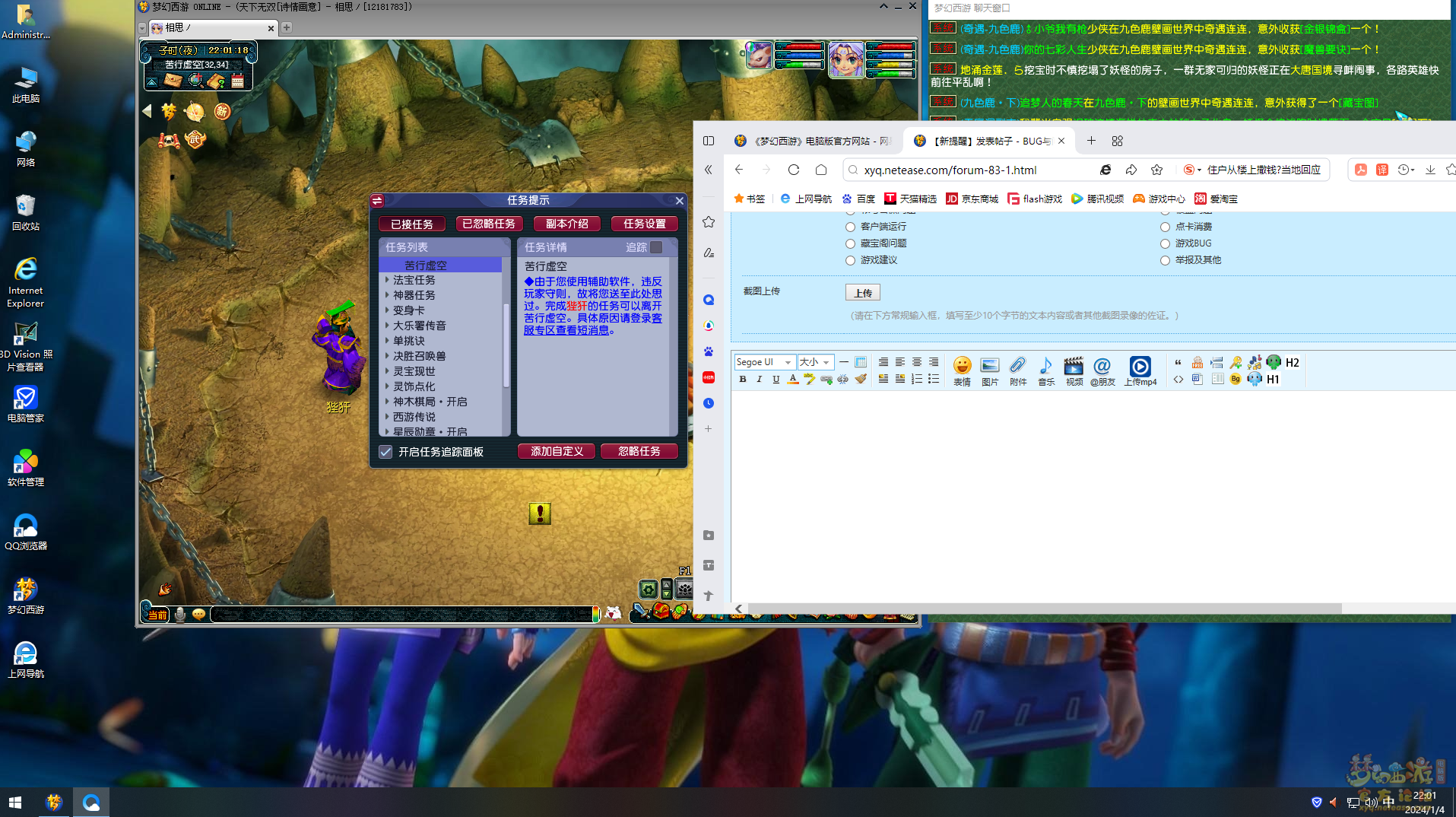
Task: Pick font color with the A icon
Action: 793,379
